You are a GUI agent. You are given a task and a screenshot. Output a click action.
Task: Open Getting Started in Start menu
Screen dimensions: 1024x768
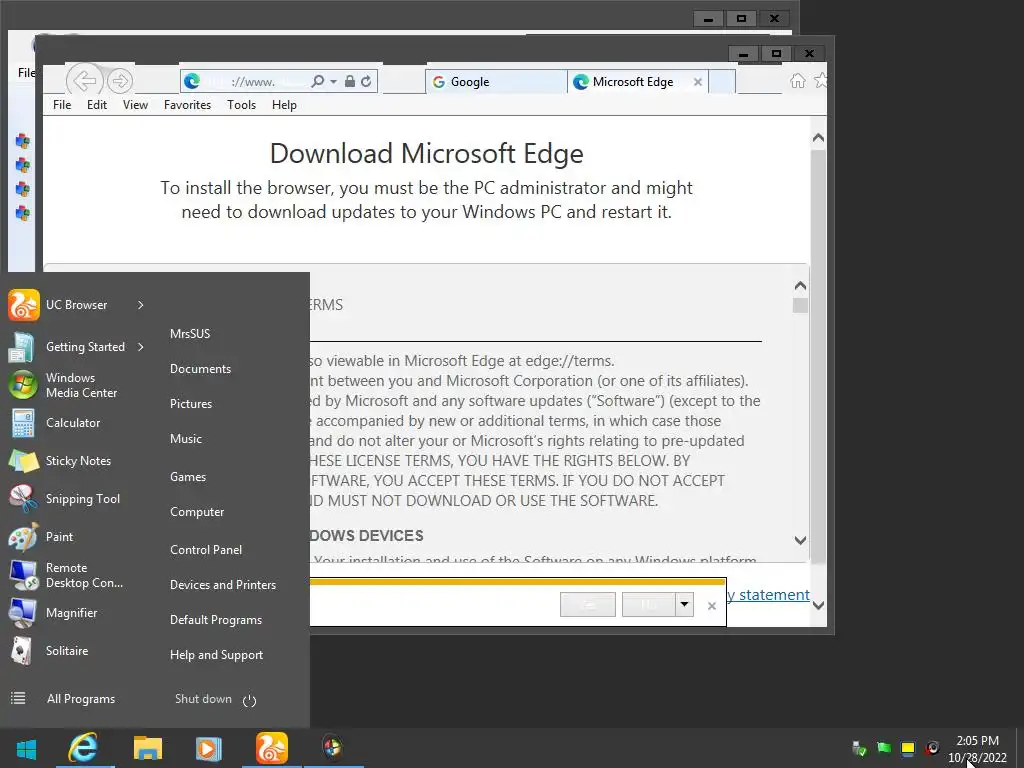pyautogui.click(x=76, y=347)
